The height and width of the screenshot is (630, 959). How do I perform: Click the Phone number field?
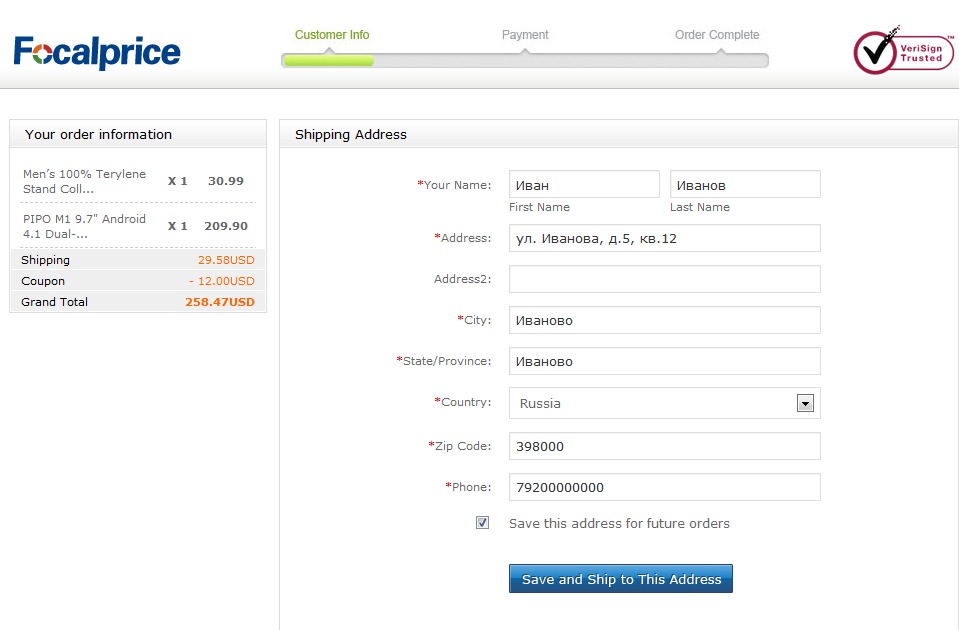point(664,488)
